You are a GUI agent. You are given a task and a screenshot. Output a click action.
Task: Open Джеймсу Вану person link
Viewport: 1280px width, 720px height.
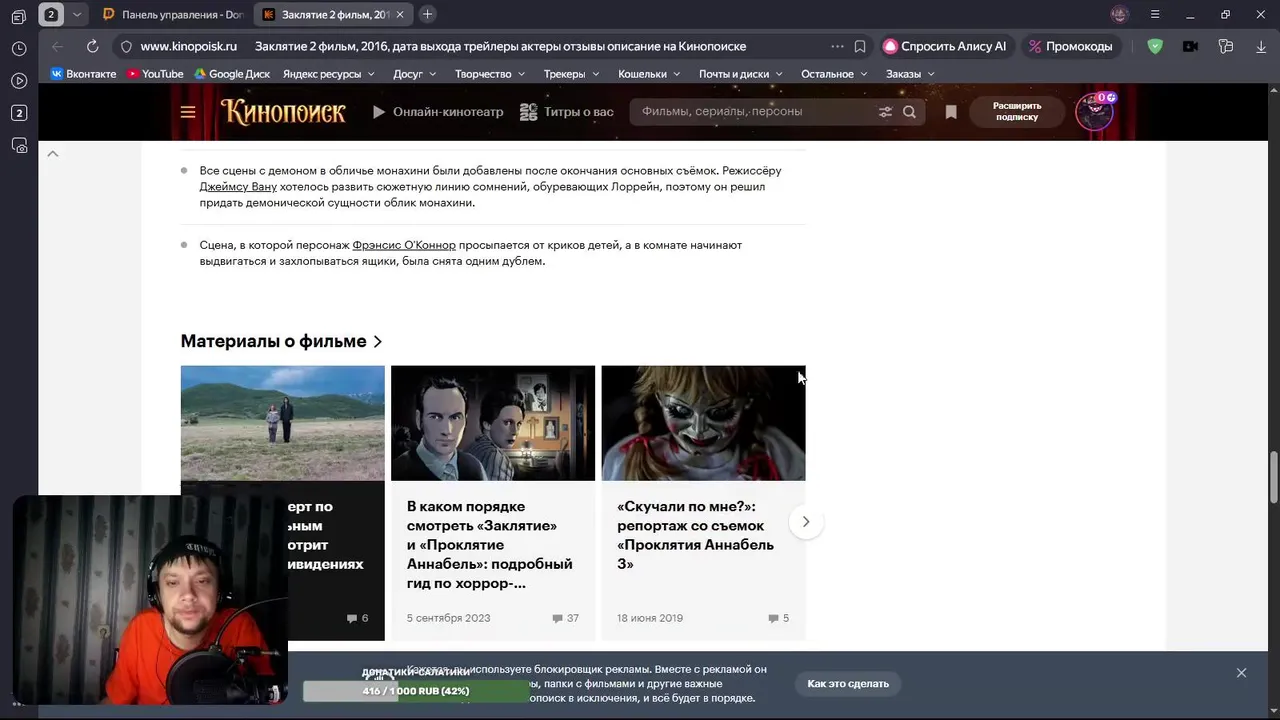click(x=238, y=187)
